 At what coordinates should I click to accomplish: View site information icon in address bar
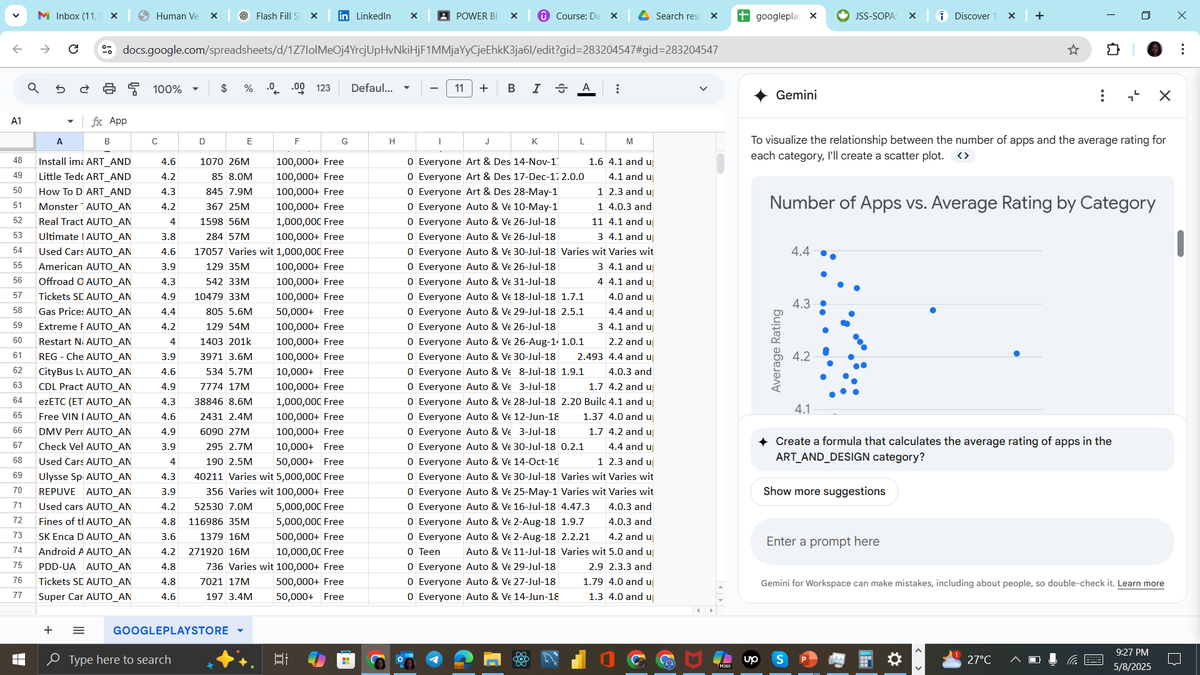tap(106, 49)
